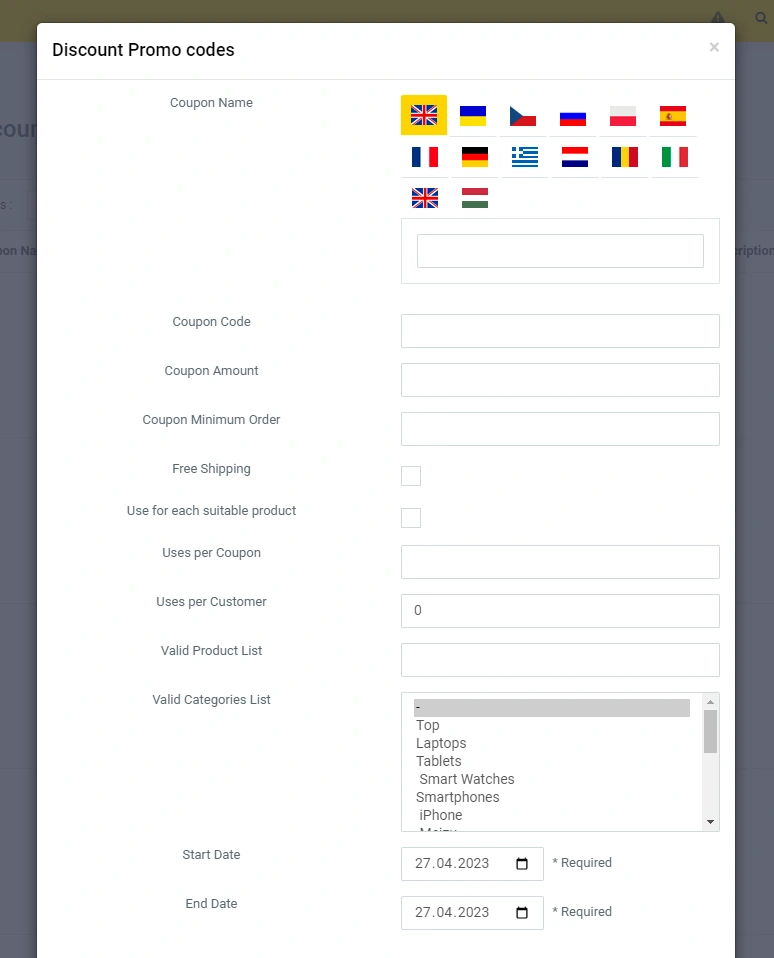Select the Hungarian flag language tab
Screen dimensions: 774x958
coord(475,198)
